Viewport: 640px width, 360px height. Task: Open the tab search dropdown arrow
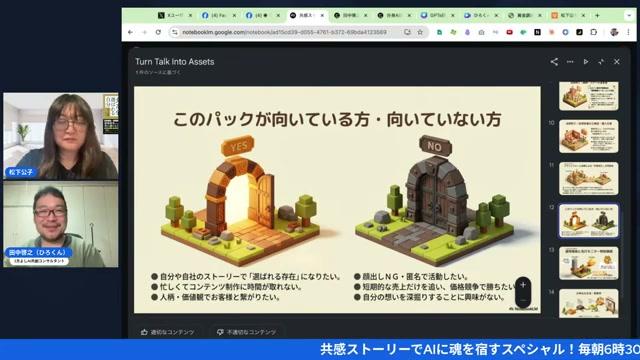pos(629,16)
